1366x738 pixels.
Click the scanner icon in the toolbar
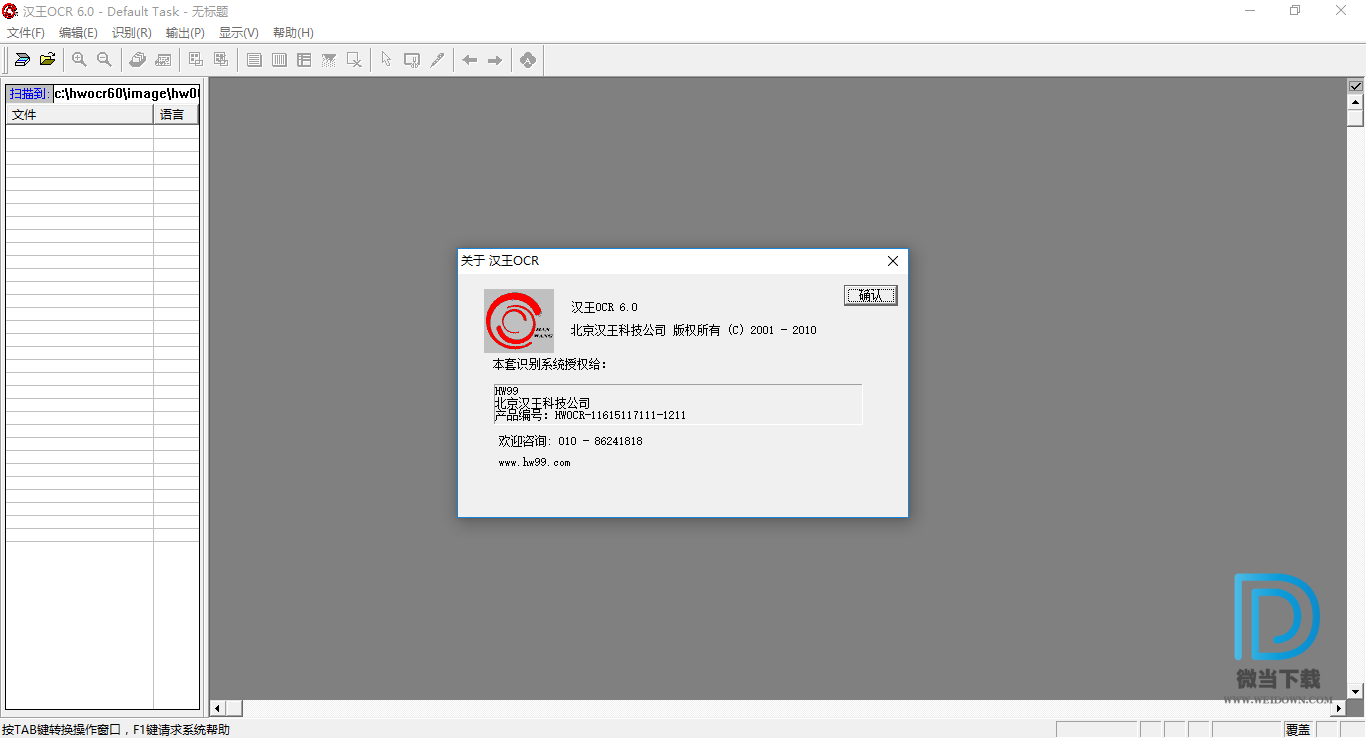pos(22,60)
